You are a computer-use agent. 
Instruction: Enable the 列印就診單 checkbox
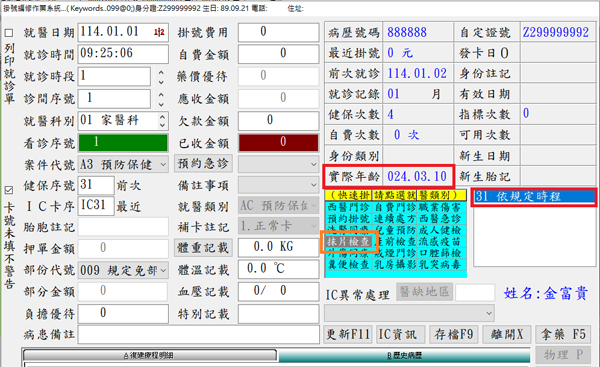pos(9,33)
